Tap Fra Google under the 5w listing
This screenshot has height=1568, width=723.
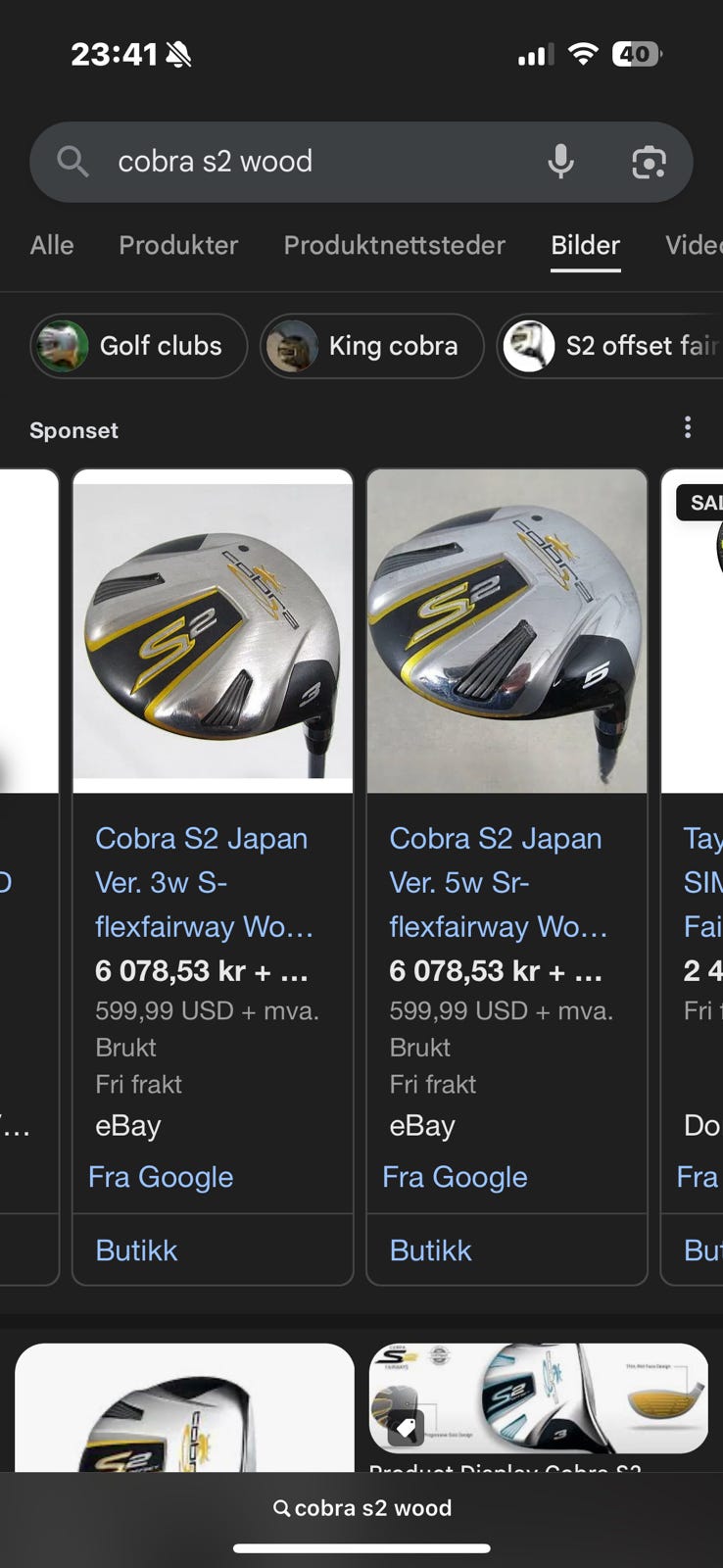coord(455,1177)
